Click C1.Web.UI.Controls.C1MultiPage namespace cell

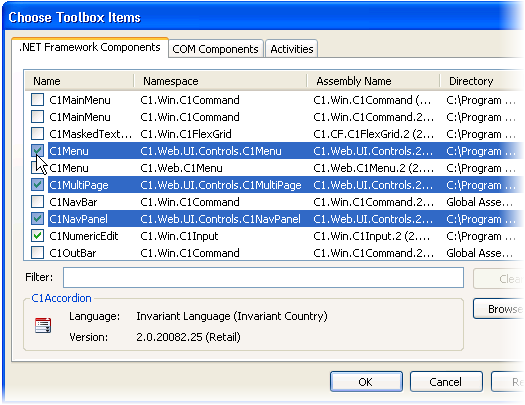(221, 185)
